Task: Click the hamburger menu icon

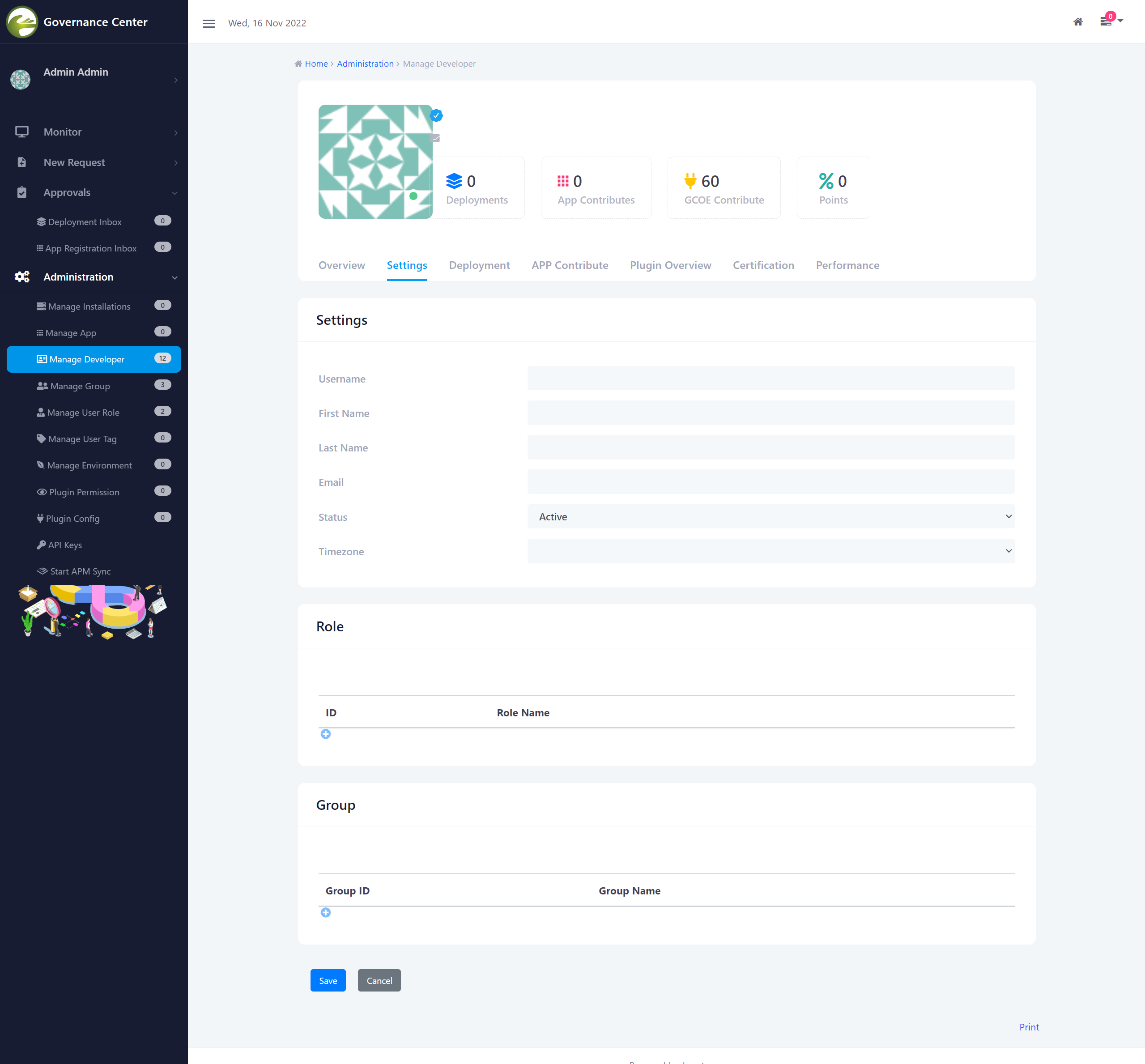Action: coord(209,24)
